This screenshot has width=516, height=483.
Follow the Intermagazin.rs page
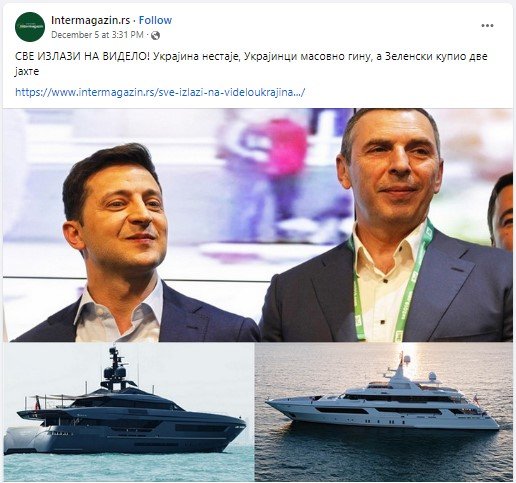click(155, 20)
